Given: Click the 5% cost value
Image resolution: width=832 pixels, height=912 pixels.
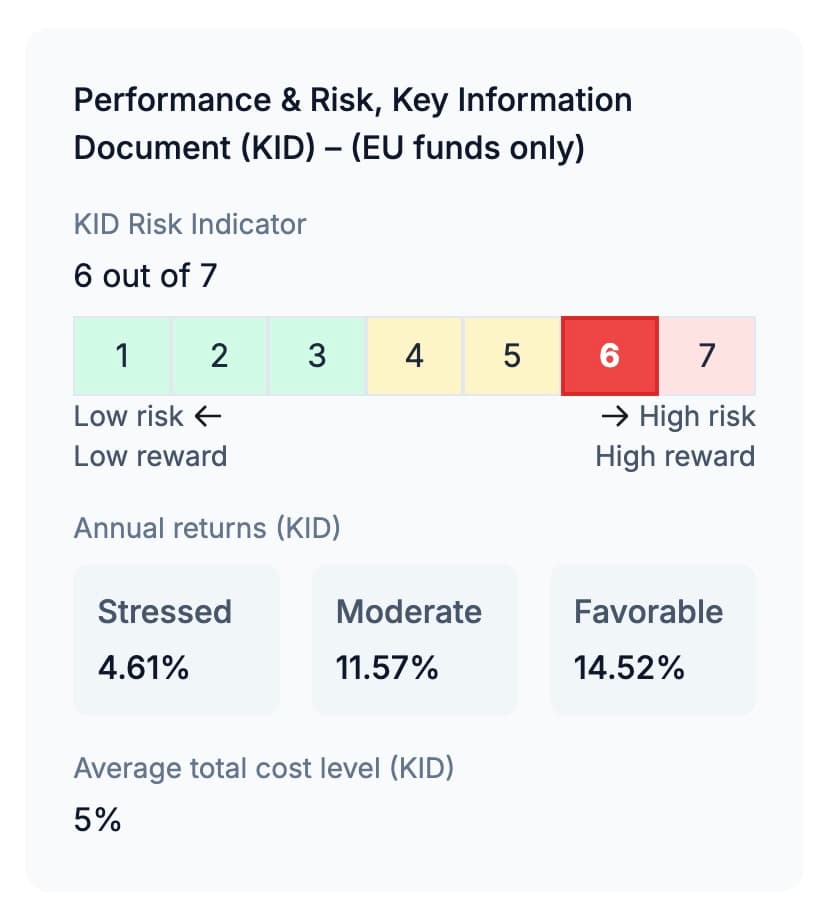Looking at the screenshot, I should [x=97, y=818].
